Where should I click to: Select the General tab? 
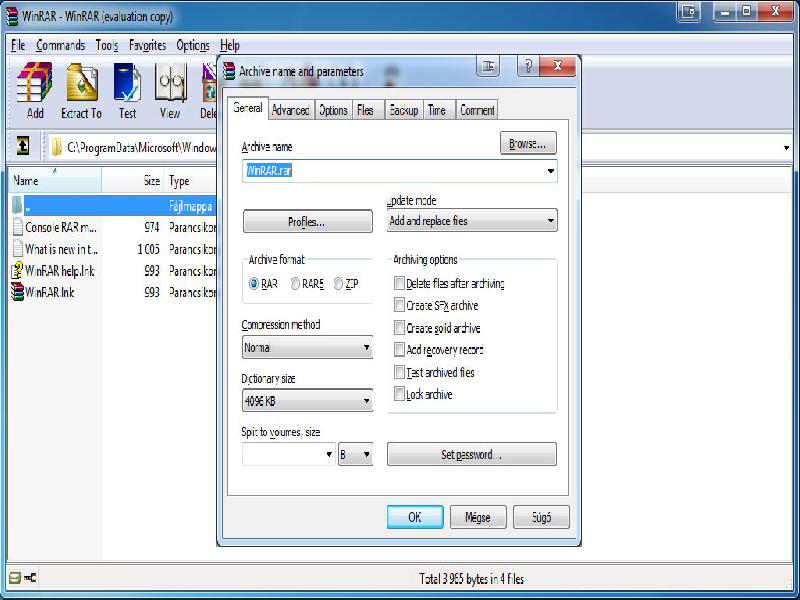247,108
